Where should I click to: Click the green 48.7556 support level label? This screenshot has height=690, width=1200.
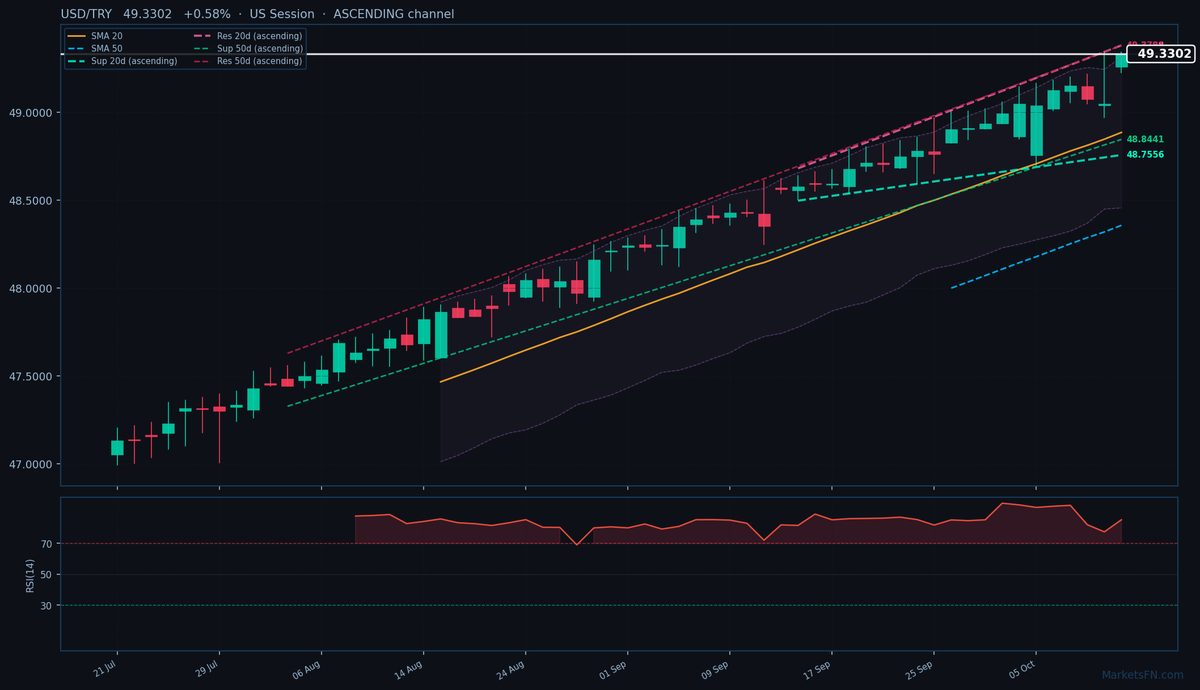[1145, 155]
